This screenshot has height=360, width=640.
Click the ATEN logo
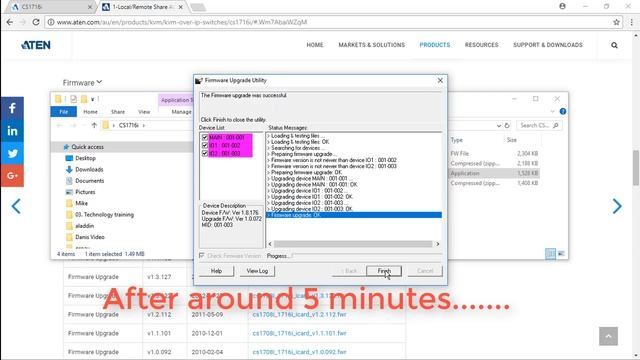pos(36,45)
